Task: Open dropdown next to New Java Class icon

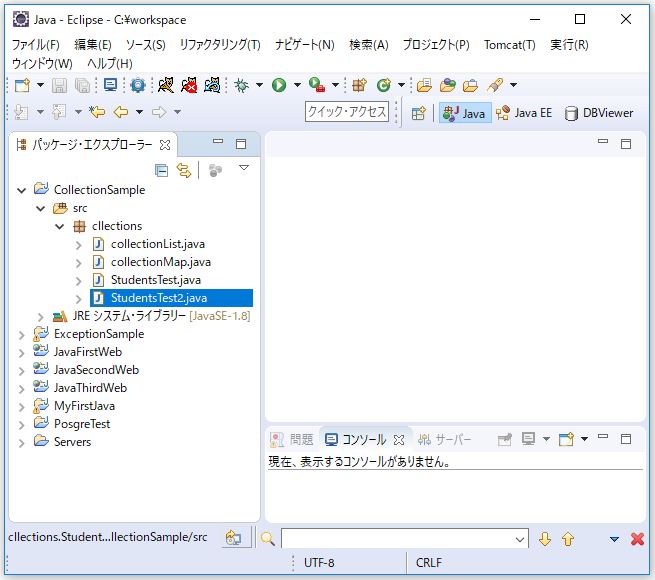Action: tap(401, 85)
